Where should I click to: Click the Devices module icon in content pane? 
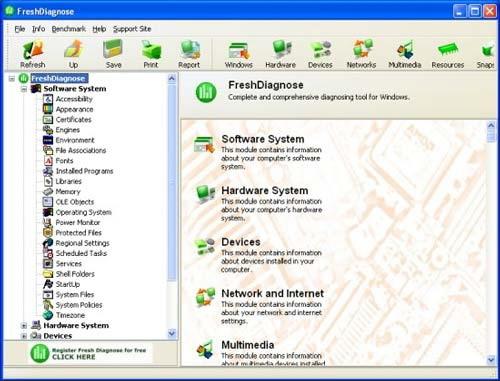205,247
